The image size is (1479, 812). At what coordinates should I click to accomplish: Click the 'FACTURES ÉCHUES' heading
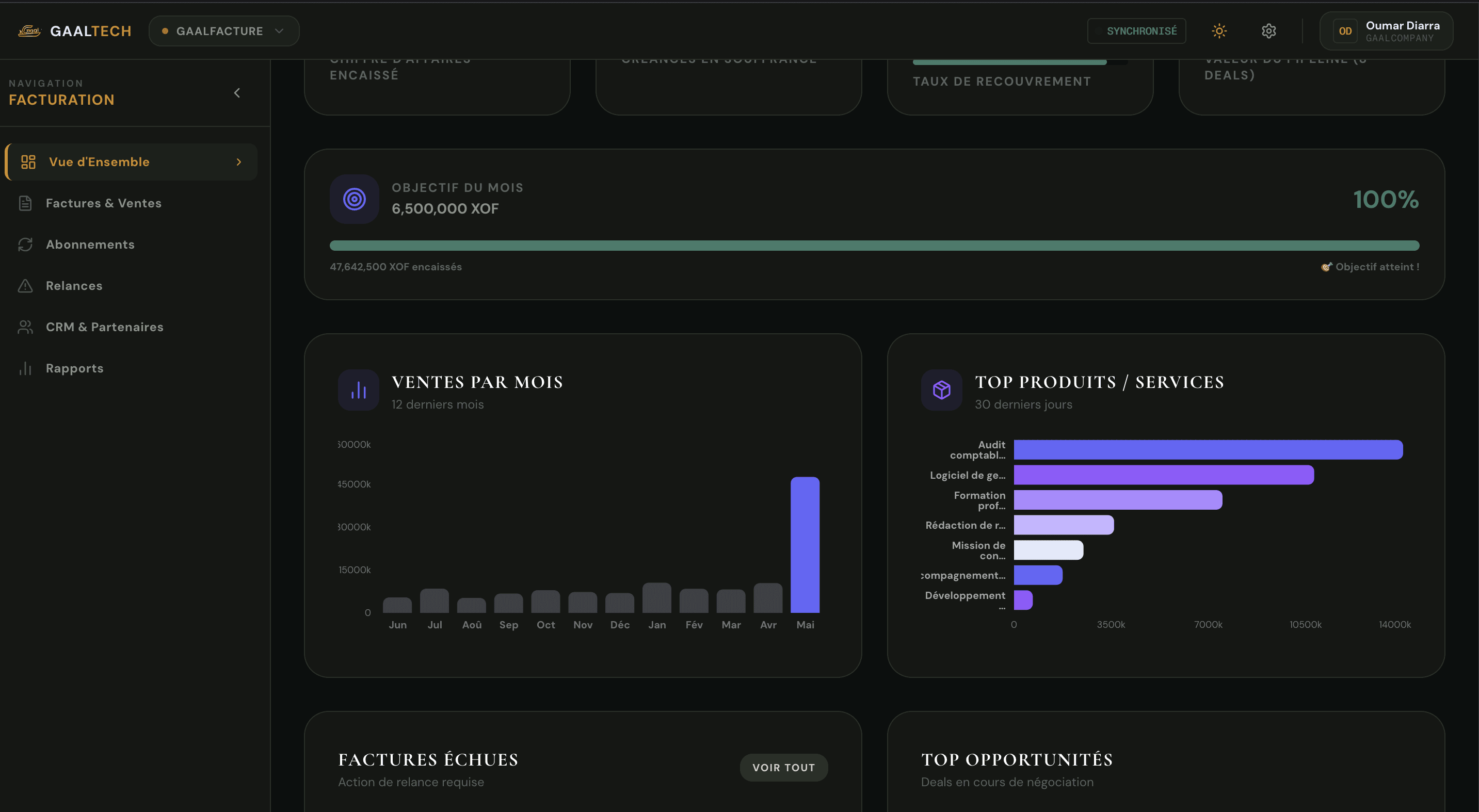[x=428, y=760]
